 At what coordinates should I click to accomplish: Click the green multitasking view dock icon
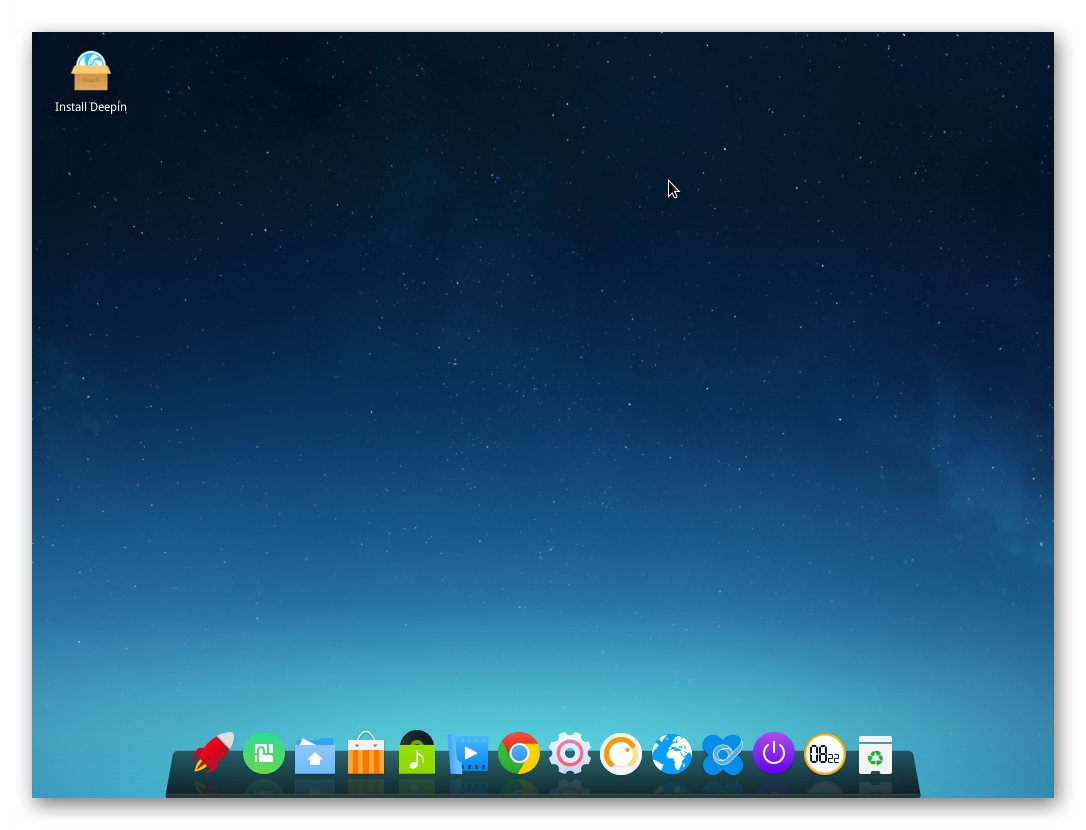point(264,753)
